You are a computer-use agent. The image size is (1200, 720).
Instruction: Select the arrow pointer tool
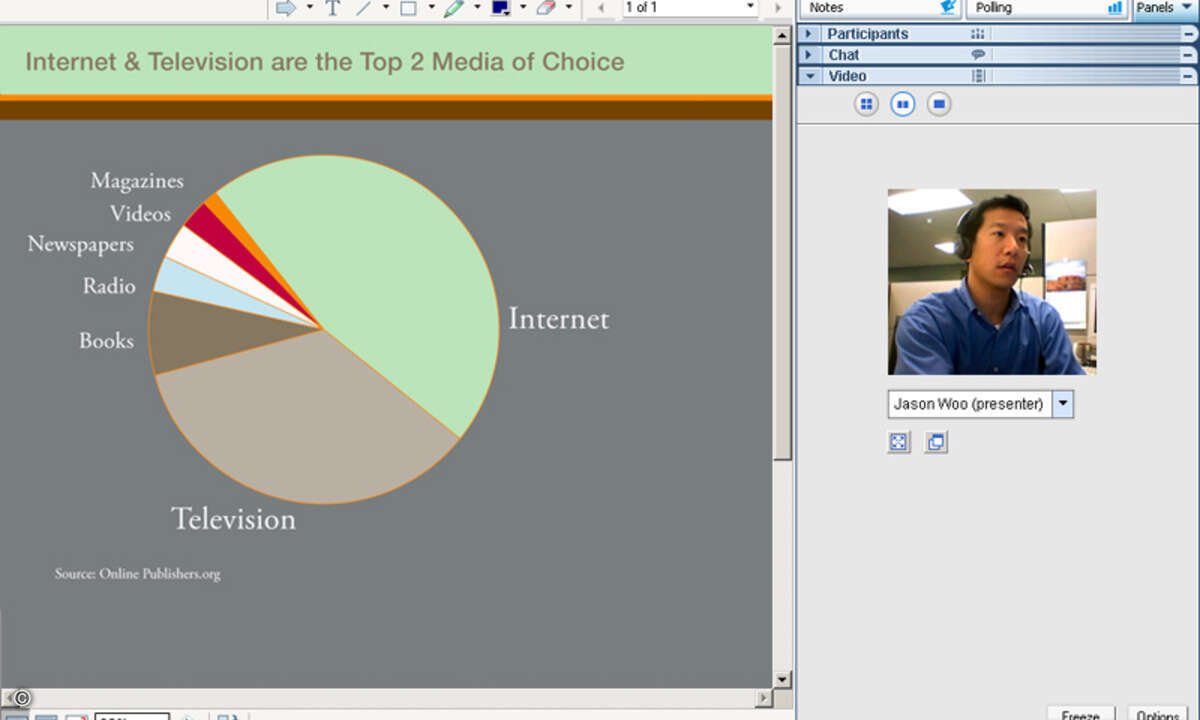[286, 8]
